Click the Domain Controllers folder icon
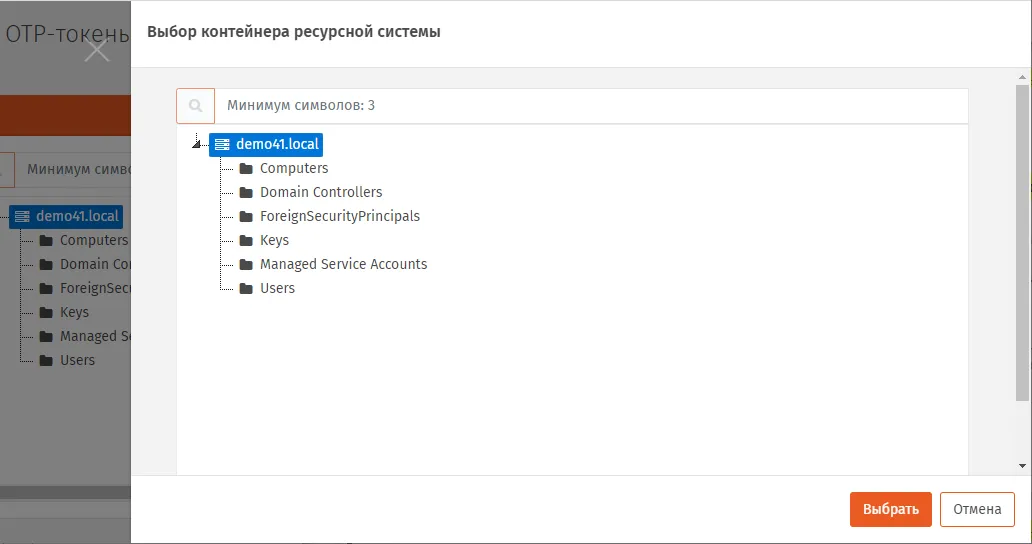 tap(246, 193)
